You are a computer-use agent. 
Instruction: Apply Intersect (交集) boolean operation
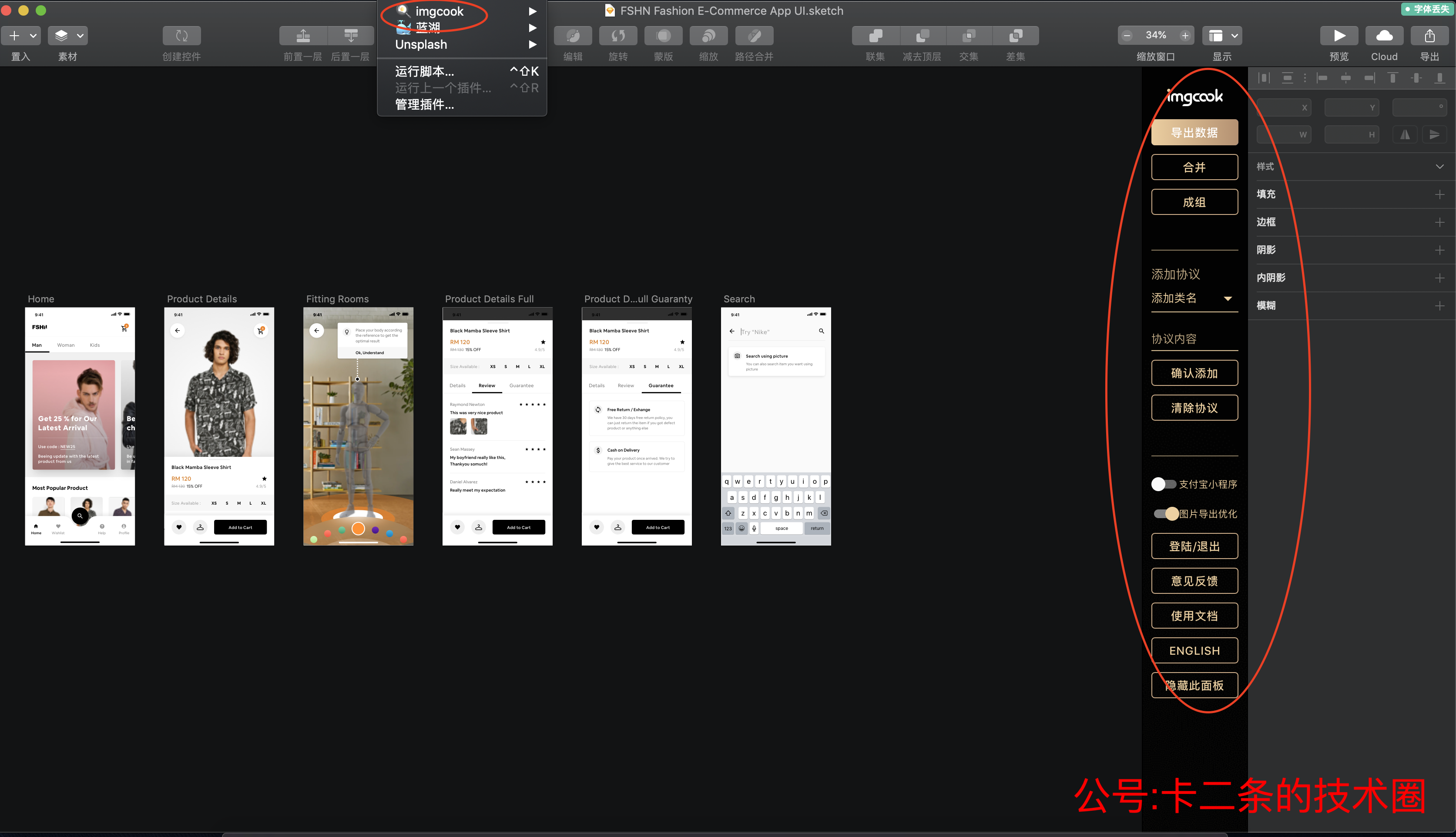[x=969, y=36]
